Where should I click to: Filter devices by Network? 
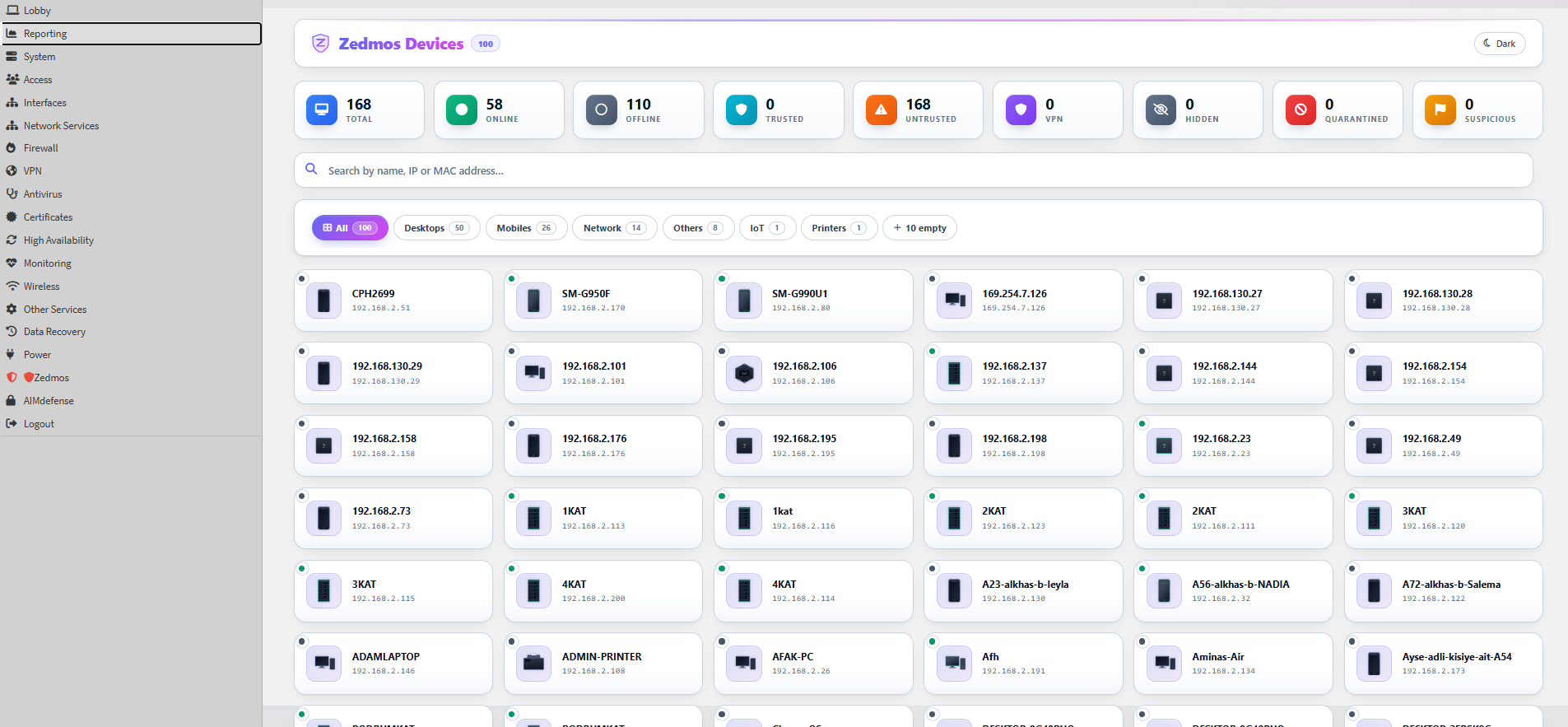614,228
